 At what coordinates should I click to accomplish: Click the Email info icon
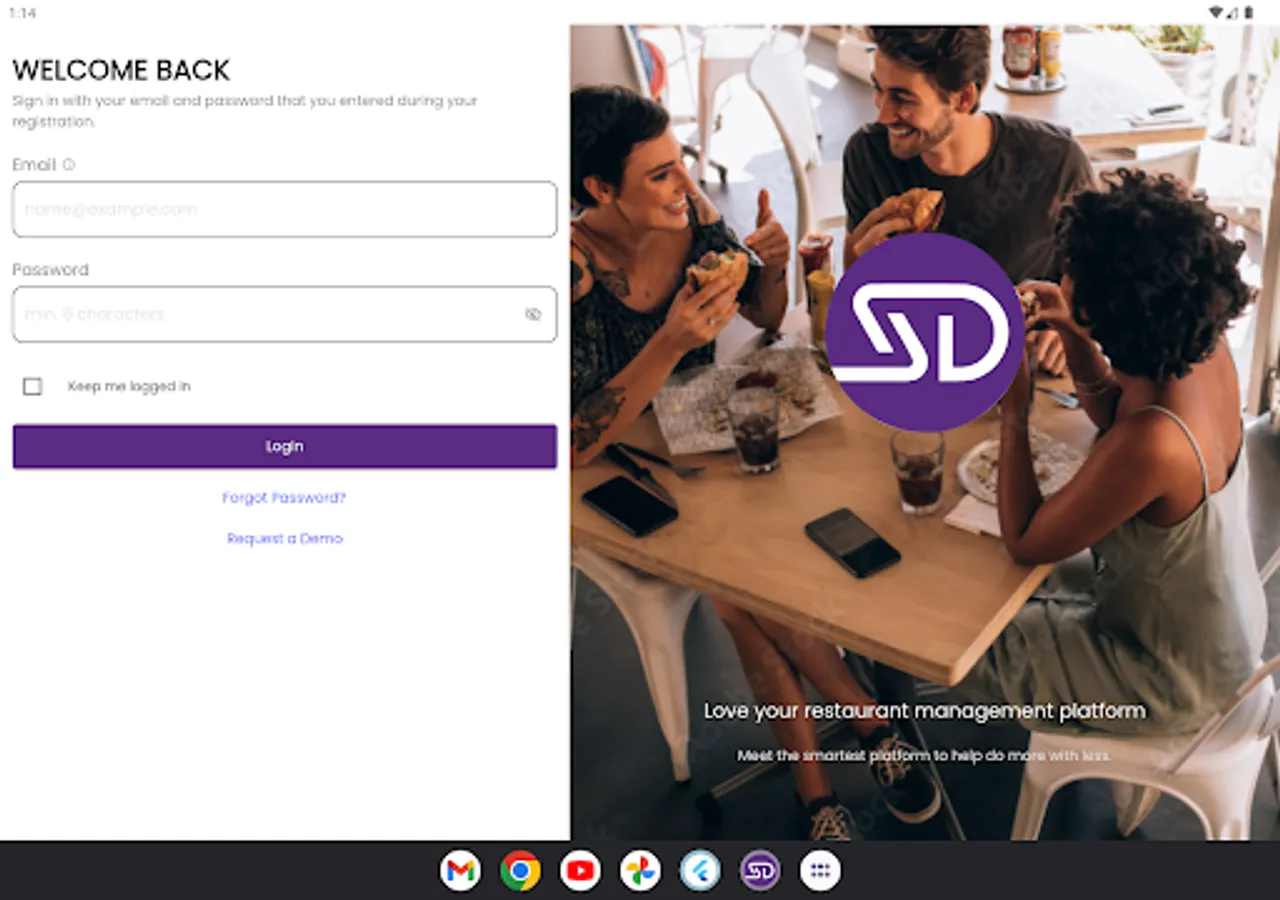pos(69,165)
